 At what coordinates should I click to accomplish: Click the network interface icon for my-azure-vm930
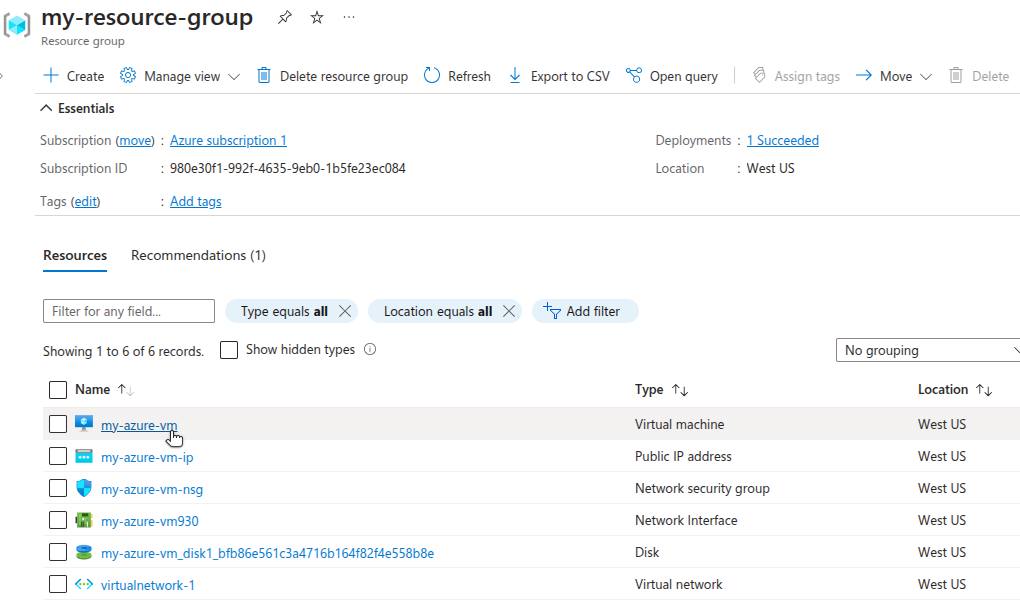pos(84,520)
